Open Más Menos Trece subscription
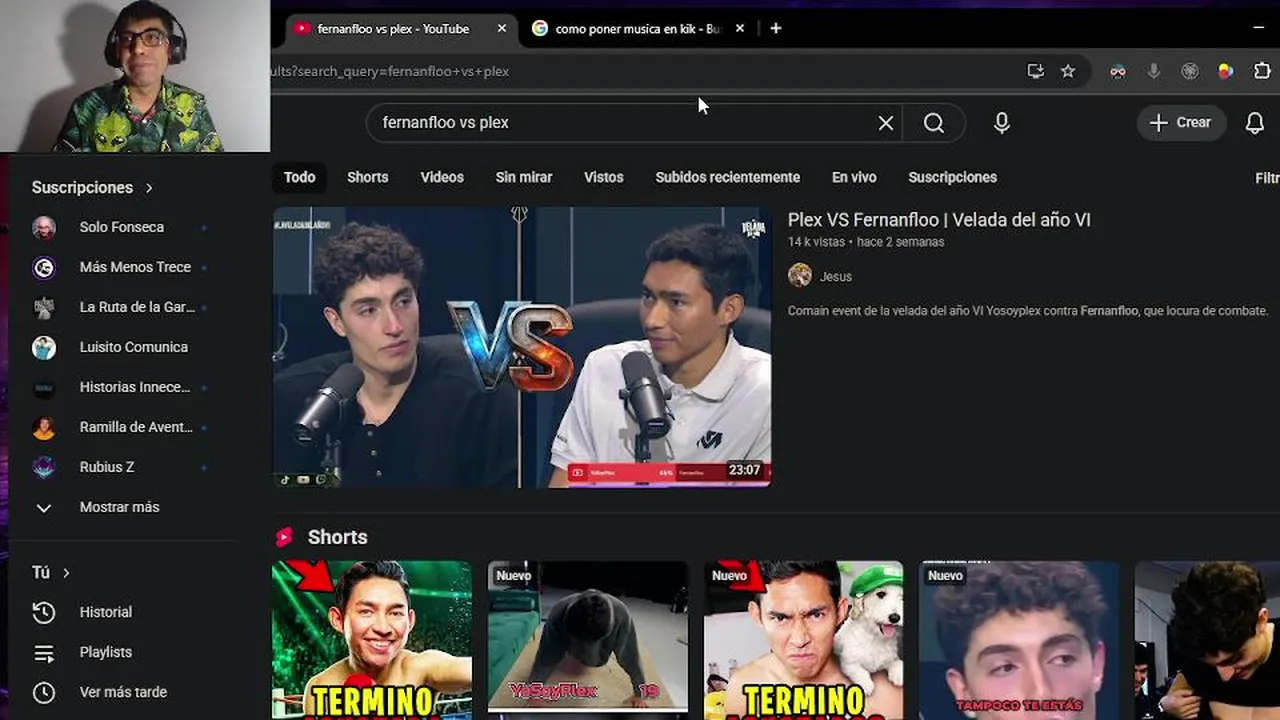 click(x=122, y=267)
